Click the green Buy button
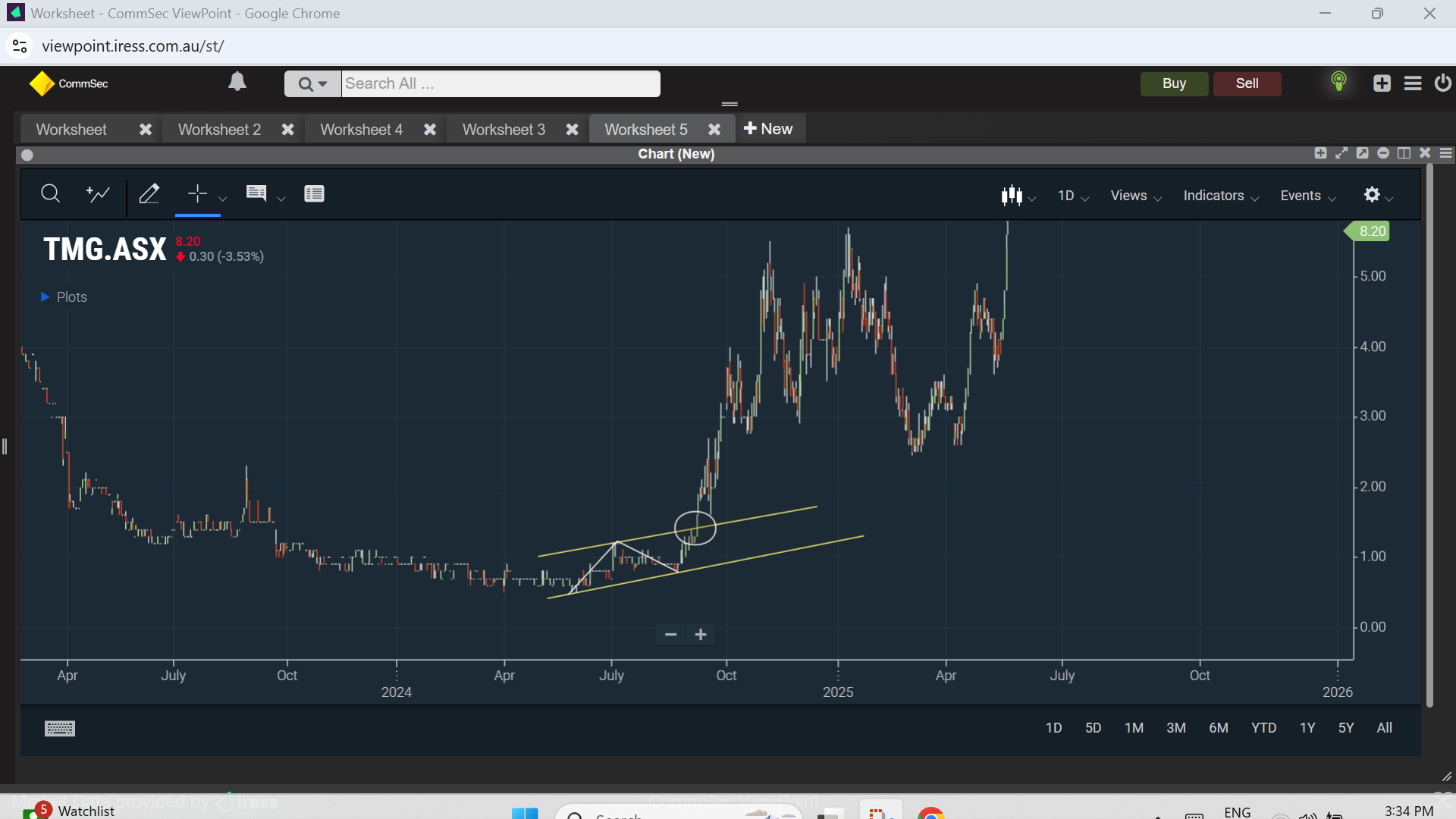This screenshot has height=819, width=1456. pos(1174,84)
